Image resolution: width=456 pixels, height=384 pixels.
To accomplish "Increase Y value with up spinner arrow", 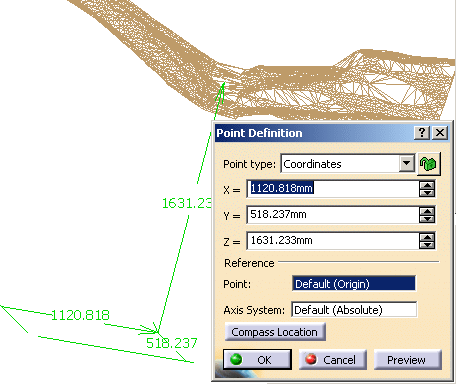I will coord(427,211).
